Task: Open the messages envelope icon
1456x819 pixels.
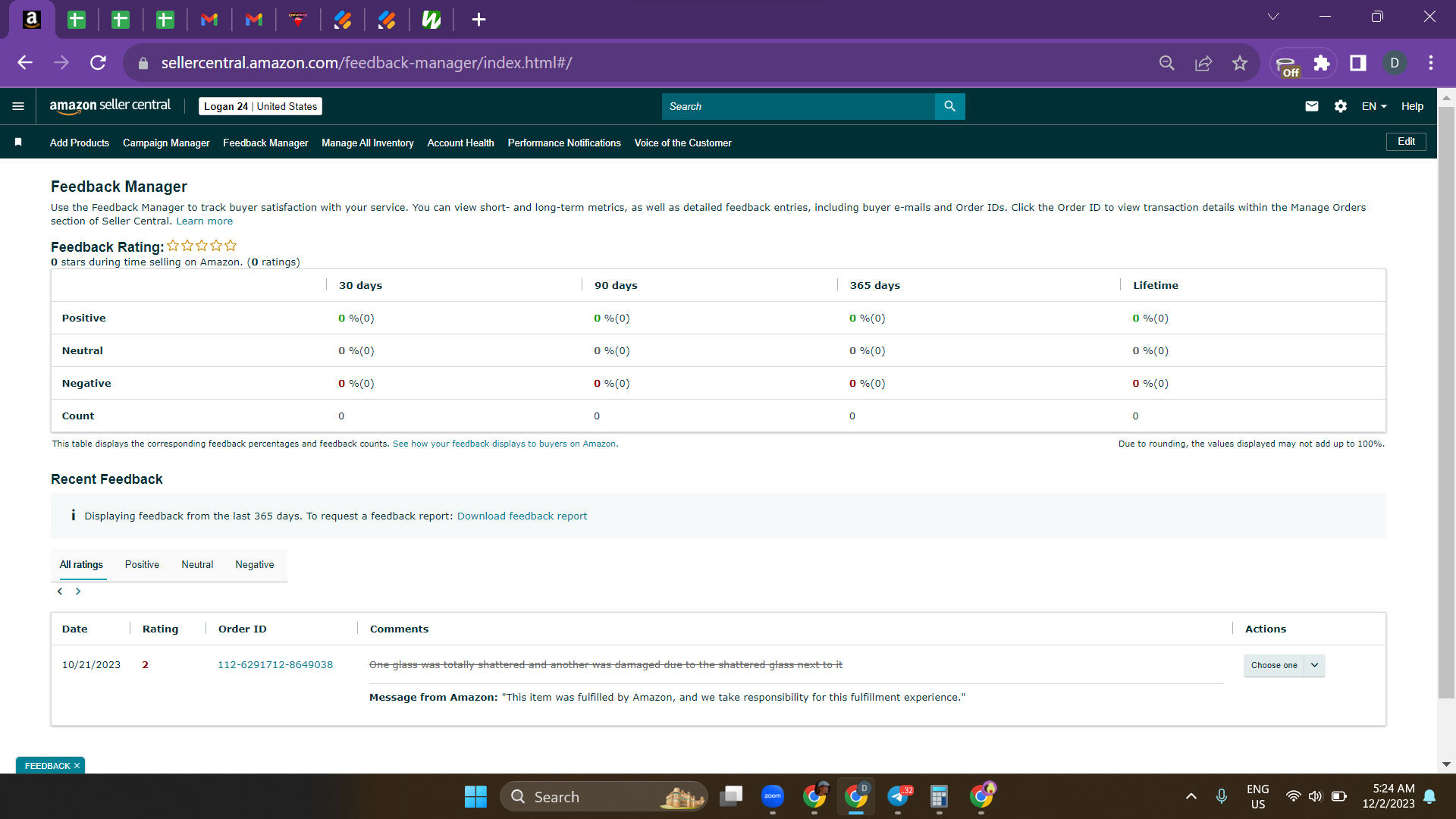Action: click(1311, 106)
